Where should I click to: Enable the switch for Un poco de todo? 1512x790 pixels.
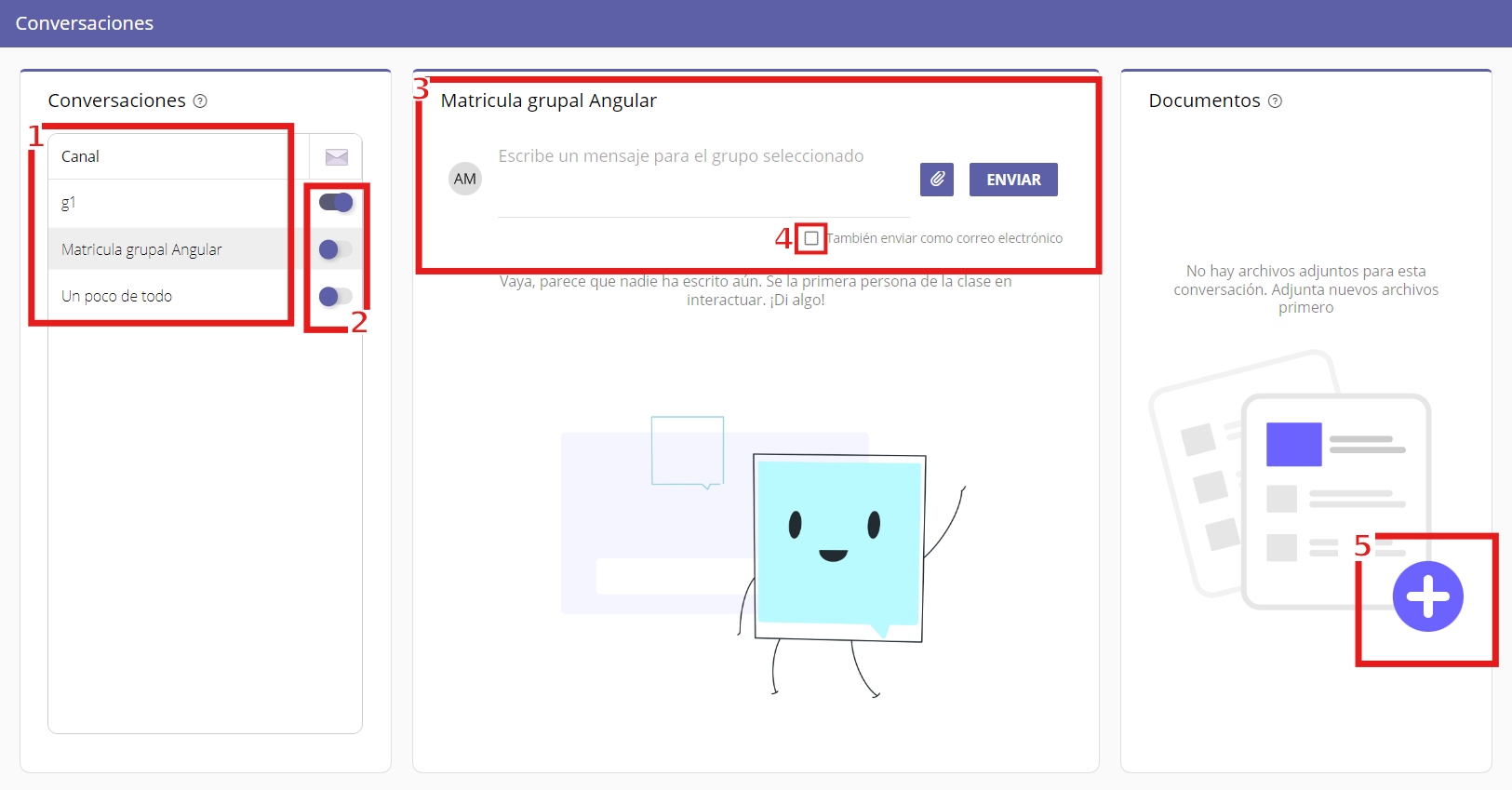(336, 297)
